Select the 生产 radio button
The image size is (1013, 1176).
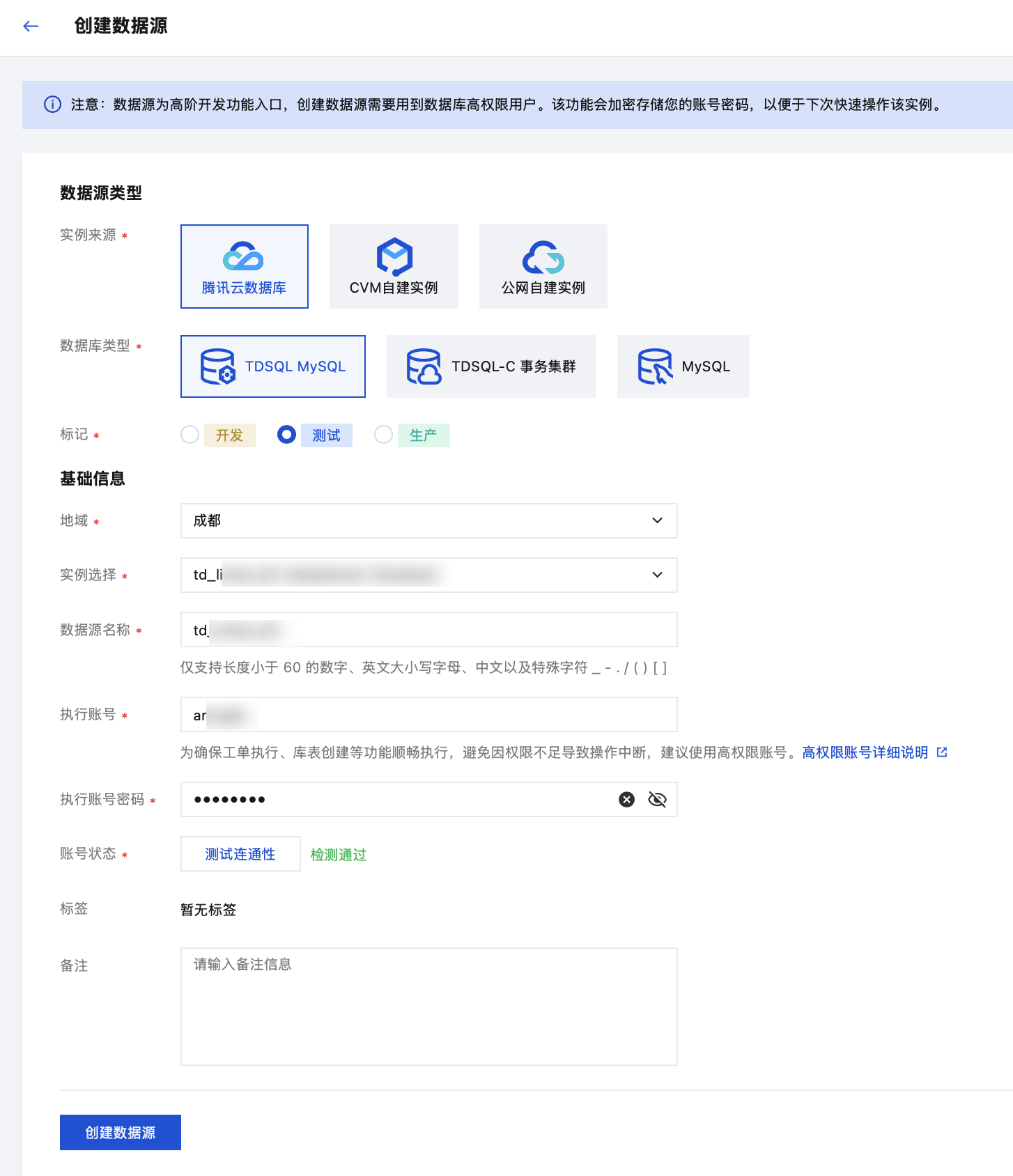pos(383,435)
